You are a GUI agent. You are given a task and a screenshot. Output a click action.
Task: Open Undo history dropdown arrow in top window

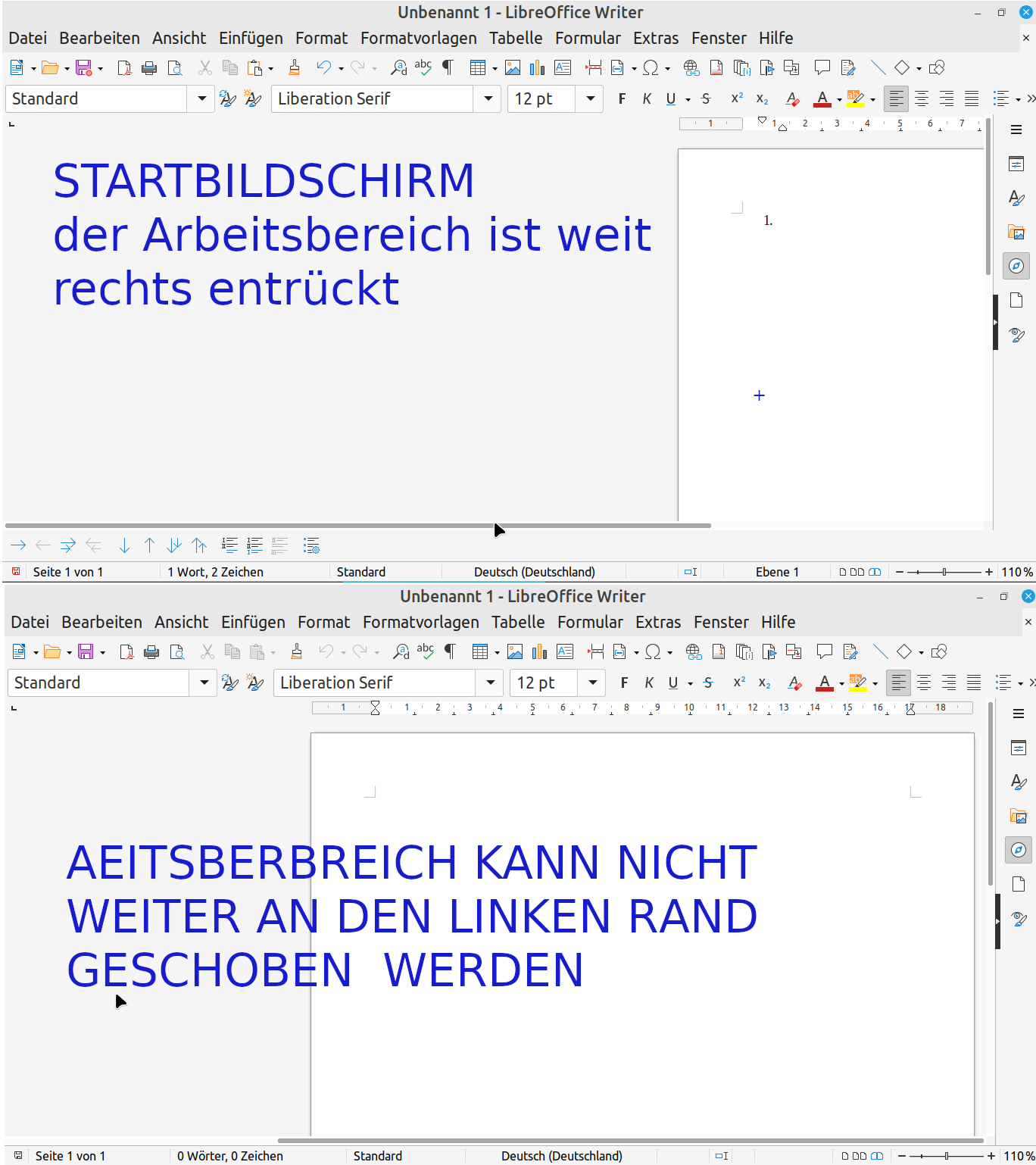[x=341, y=69]
